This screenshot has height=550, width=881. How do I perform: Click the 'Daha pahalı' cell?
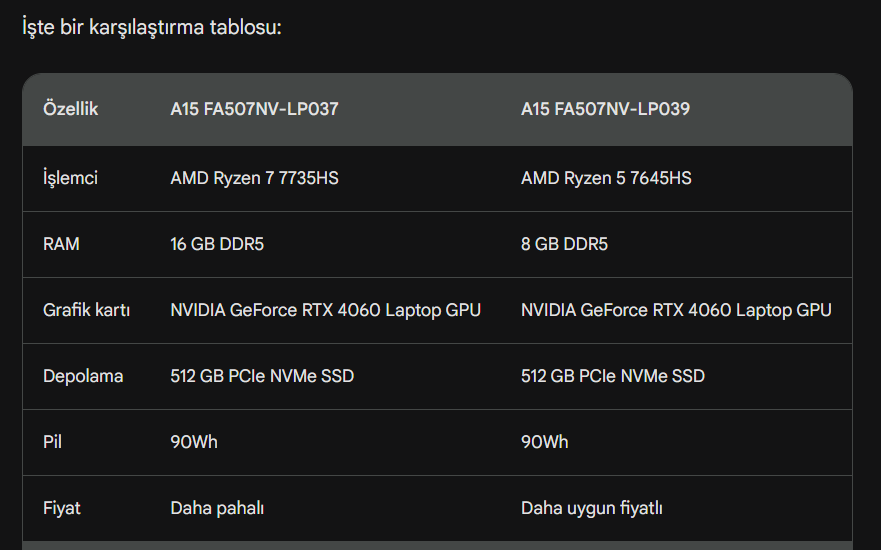point(217,508)
